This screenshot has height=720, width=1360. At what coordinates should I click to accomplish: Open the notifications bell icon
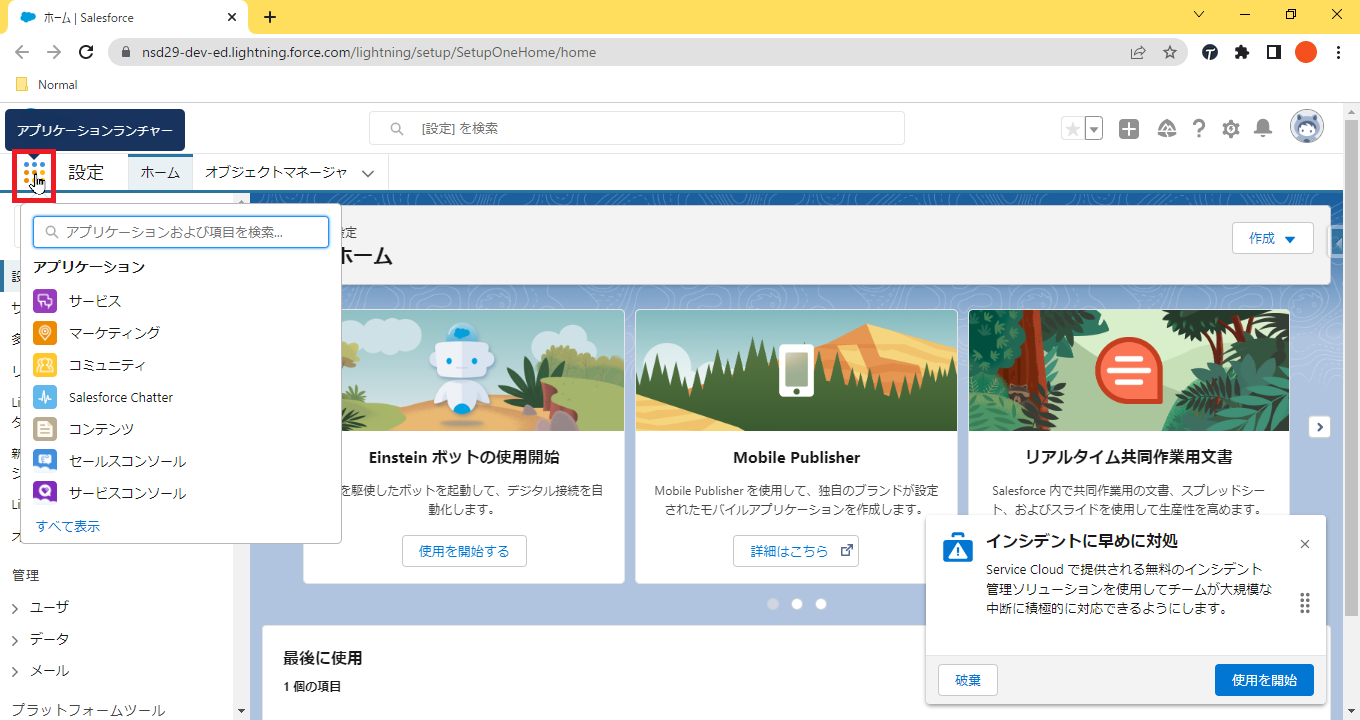click(x=1263, y=128)
